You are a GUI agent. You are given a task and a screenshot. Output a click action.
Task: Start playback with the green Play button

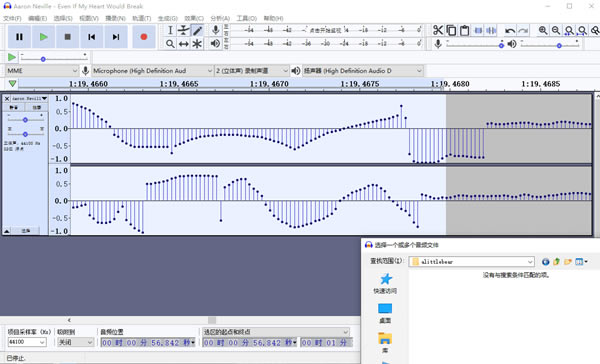click(x=43, y=37)
